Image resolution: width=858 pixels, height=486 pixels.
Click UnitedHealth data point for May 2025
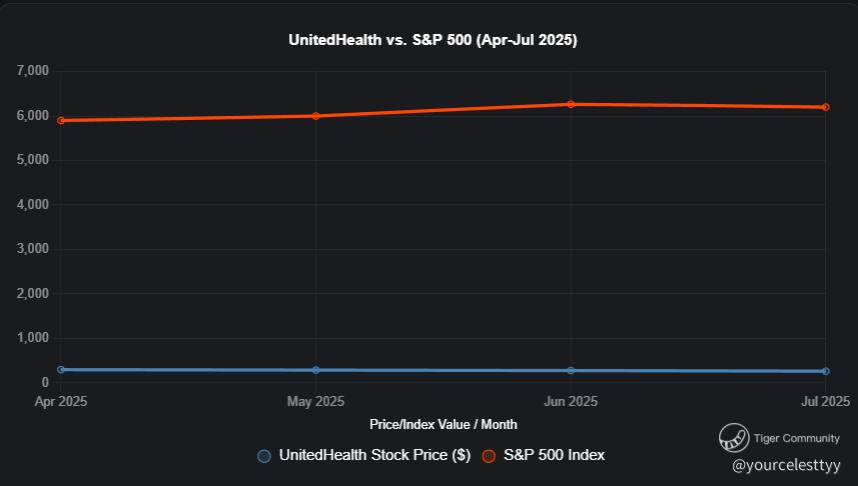click(x=316, y=370)
